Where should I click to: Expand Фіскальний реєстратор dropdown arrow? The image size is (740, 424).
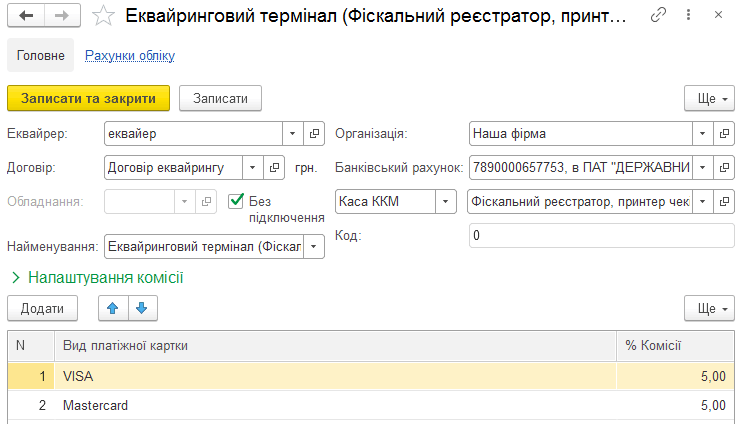point(703,202)
